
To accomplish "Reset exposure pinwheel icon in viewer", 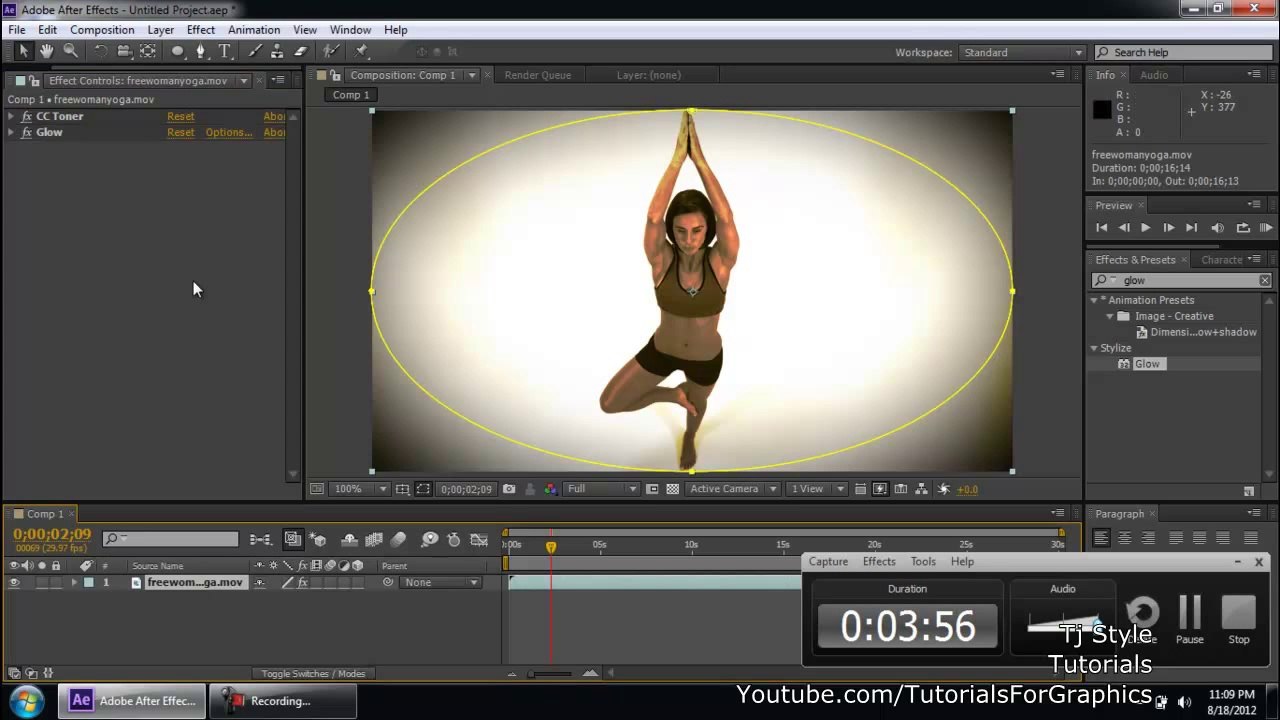I will pyautogui.click(x=945, y=489).
